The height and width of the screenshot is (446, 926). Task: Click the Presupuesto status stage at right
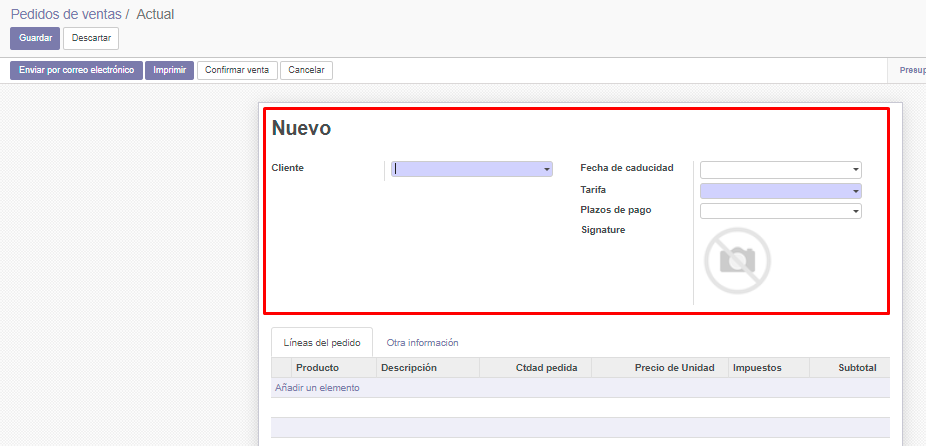tap(912, 71)
